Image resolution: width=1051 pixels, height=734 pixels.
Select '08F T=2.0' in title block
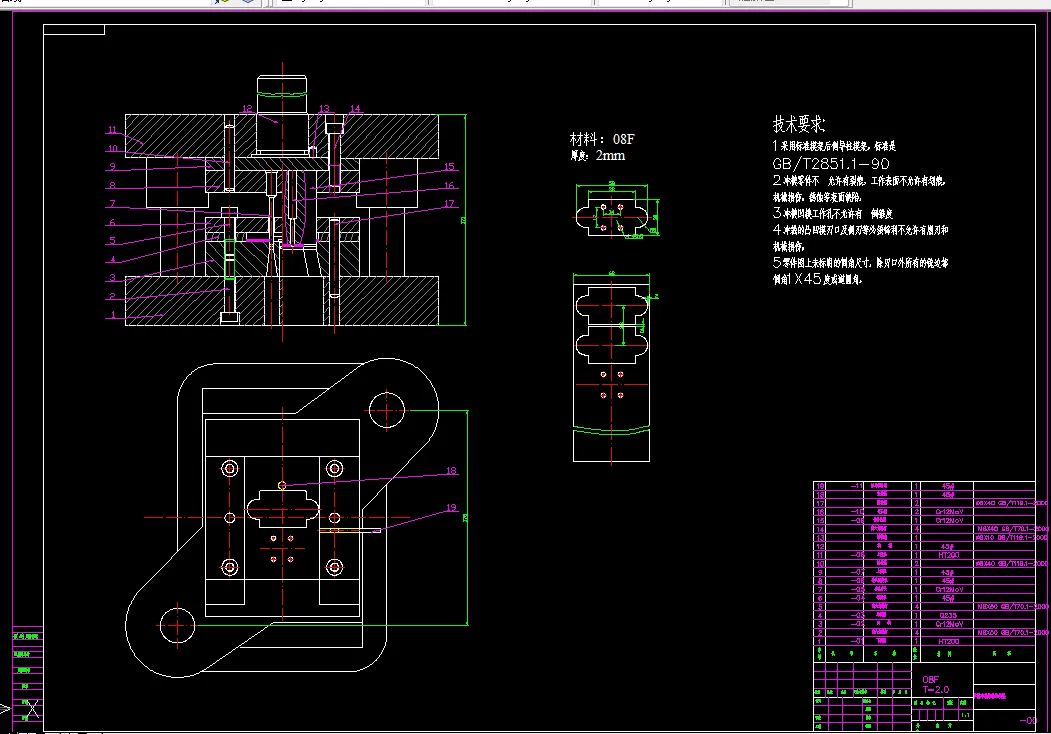[x=935, y=684]
